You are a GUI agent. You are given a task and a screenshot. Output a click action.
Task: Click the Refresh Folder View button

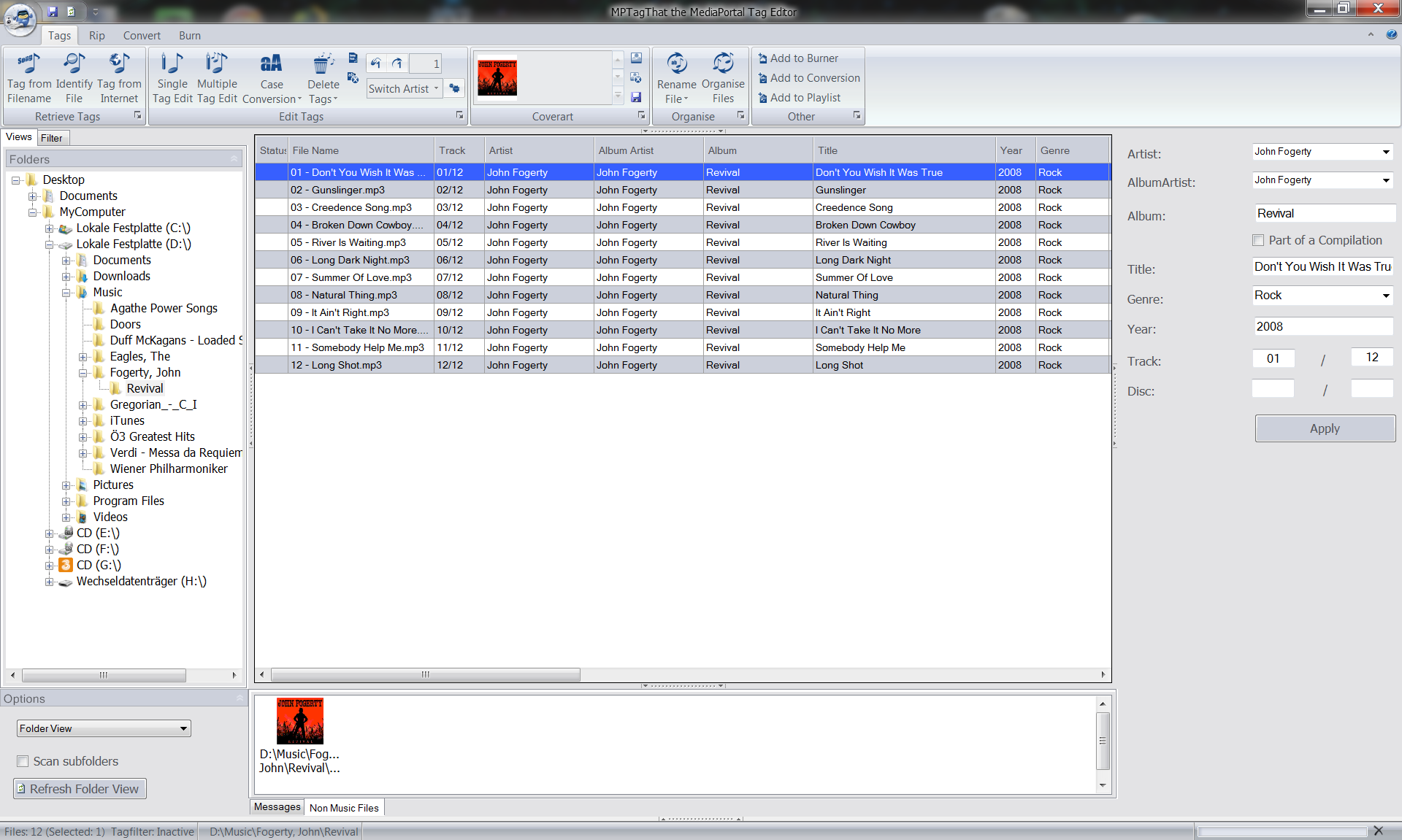[x=80, y=789]
